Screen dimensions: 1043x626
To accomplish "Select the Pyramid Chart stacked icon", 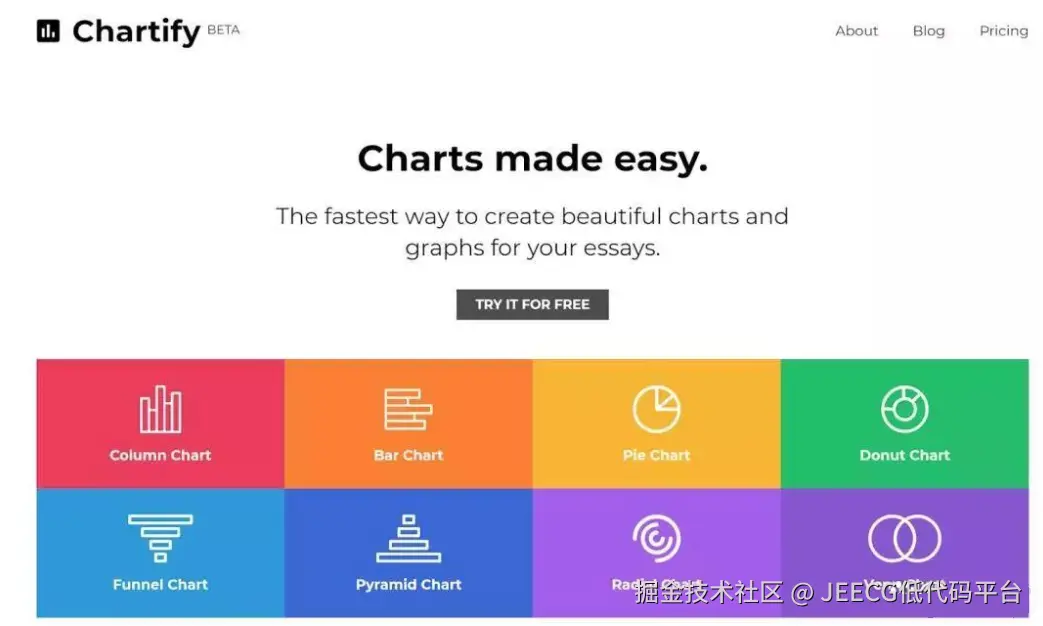I will (x=408, y=538).
